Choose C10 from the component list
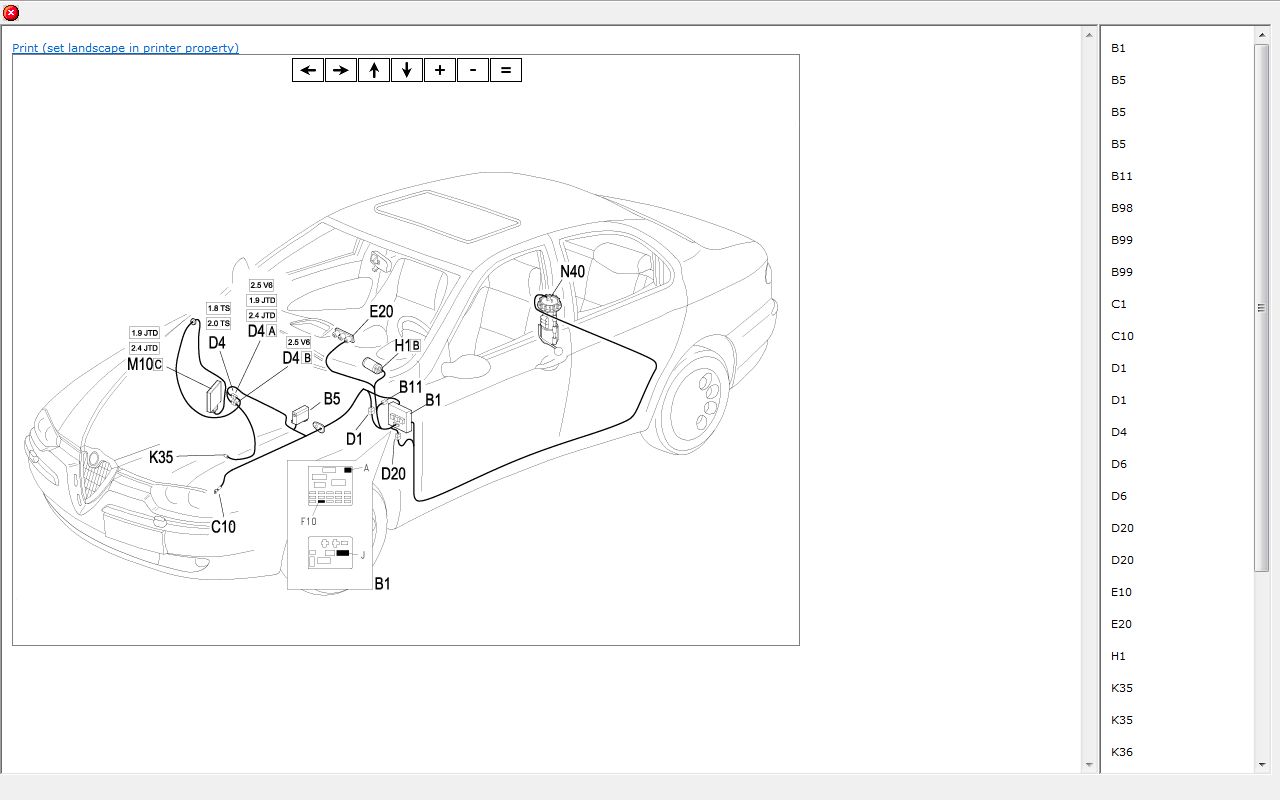The image size is (1280, 800). (1122, 336)
